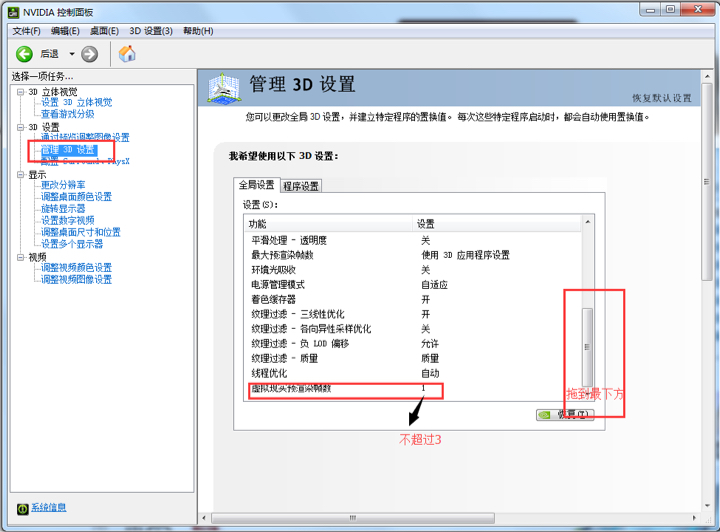
Task: Open the 系统信息 link
Action: (x=48, y=507)
